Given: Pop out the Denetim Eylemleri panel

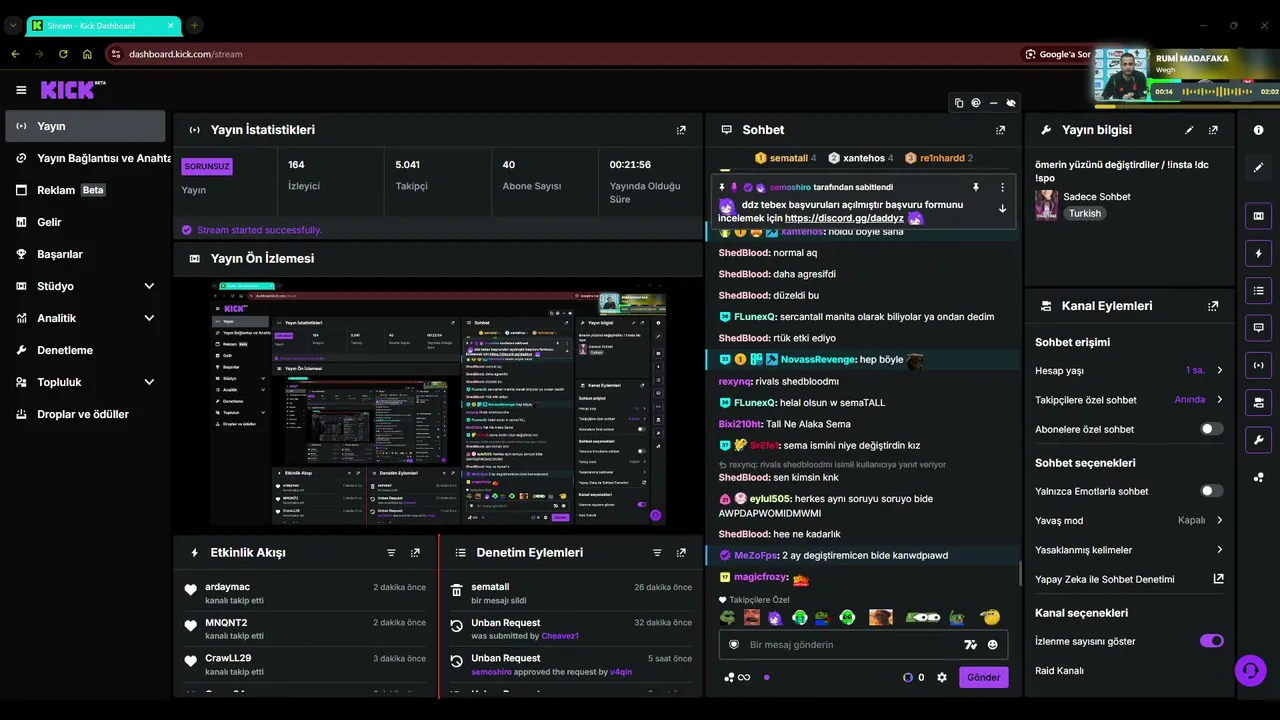Looking at the screenshot, I should (x=681, y=552).
